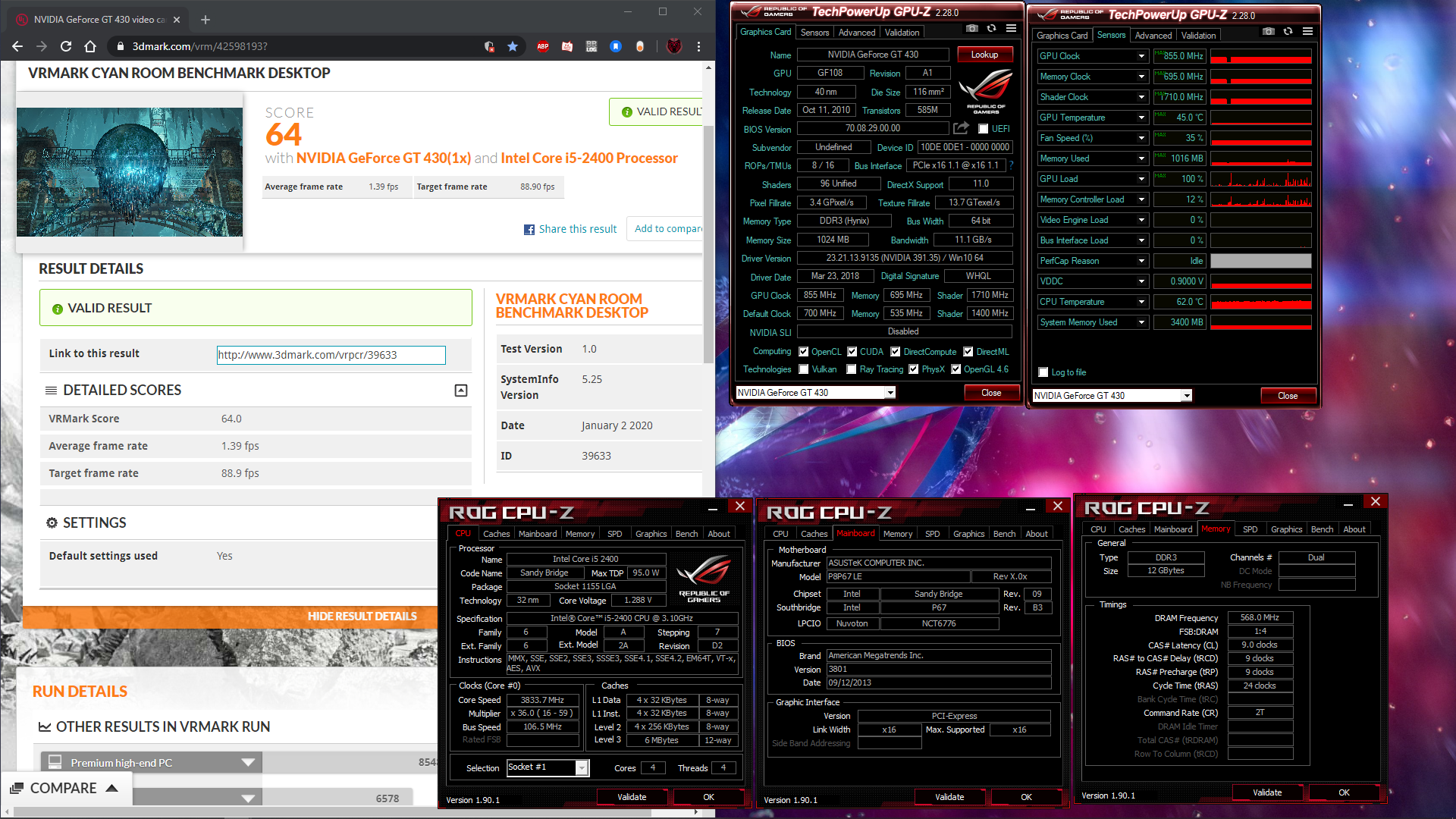Take screenshot in GPU-Z Sensors window

click(x=1269, y=32)
